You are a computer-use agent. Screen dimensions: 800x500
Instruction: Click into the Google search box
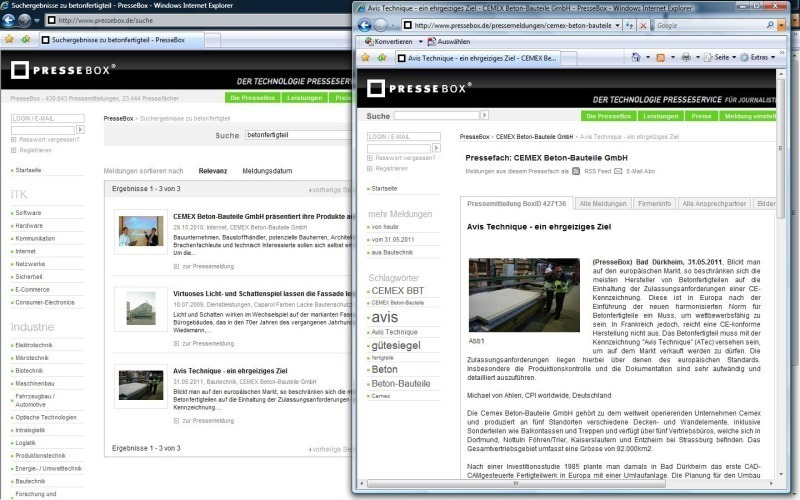[710, 25]
